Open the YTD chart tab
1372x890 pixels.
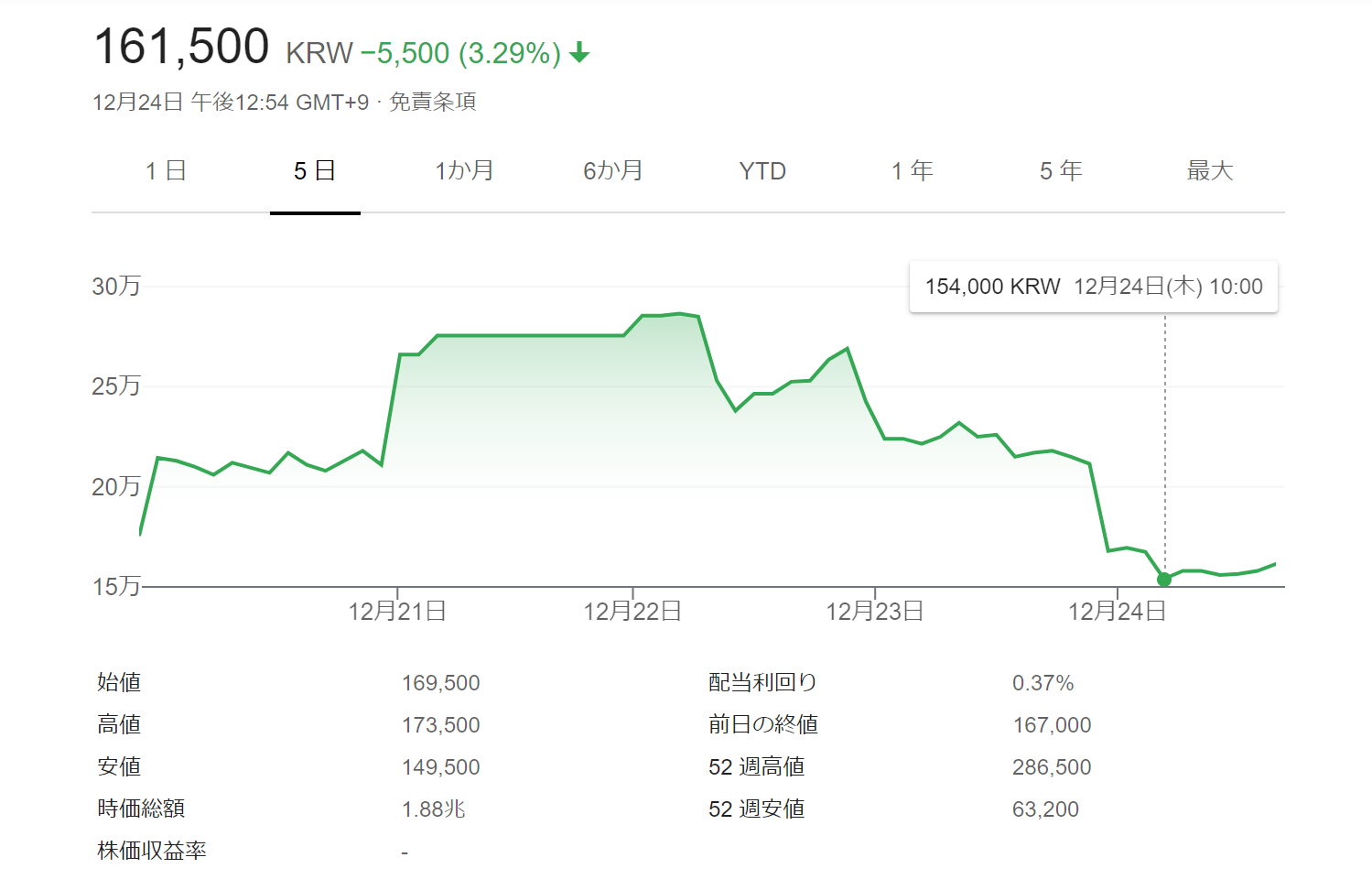pyautogui.click(x=762, y=171)
